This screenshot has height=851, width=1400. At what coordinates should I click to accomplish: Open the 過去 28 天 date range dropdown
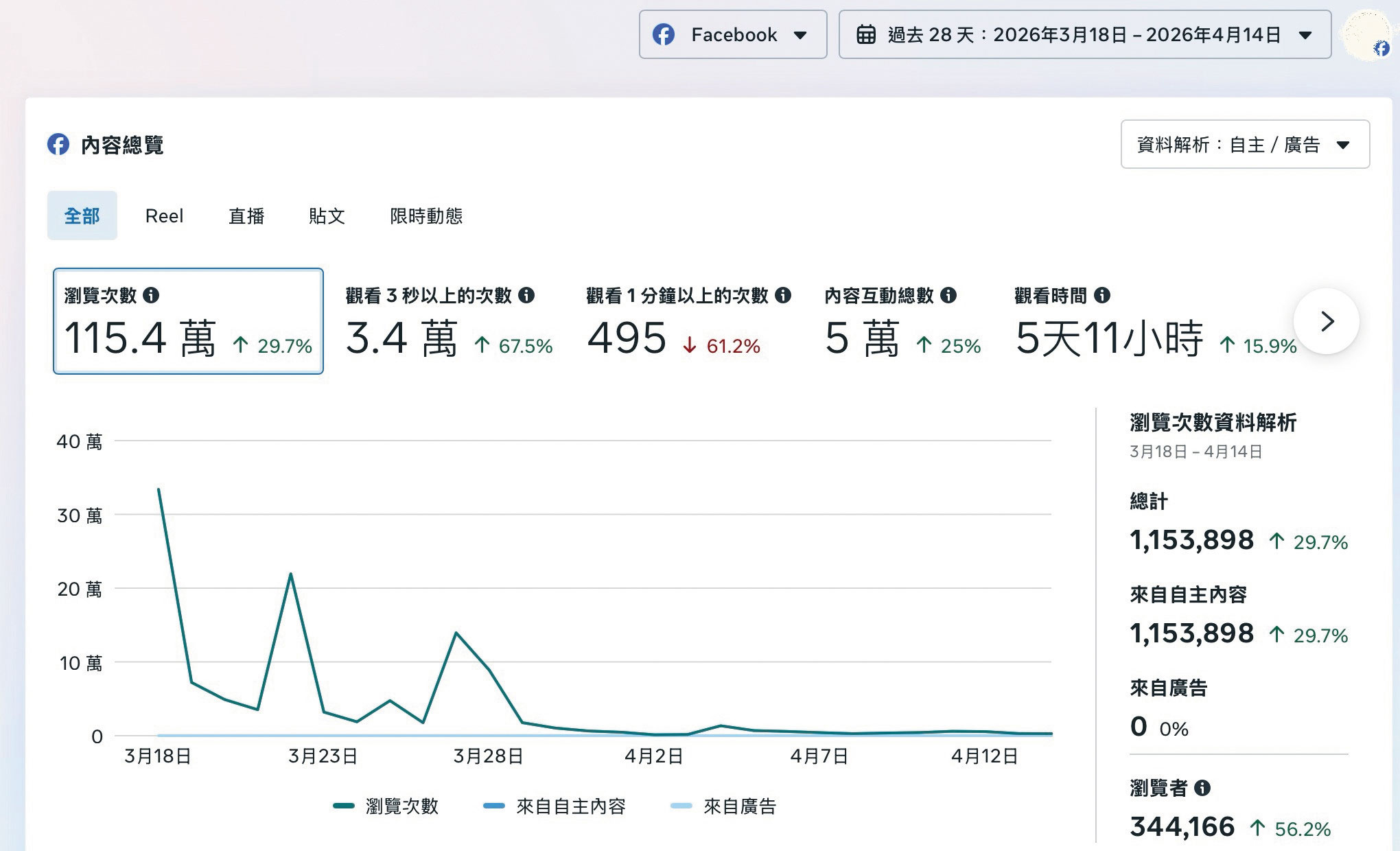[x=1085, y=34]
